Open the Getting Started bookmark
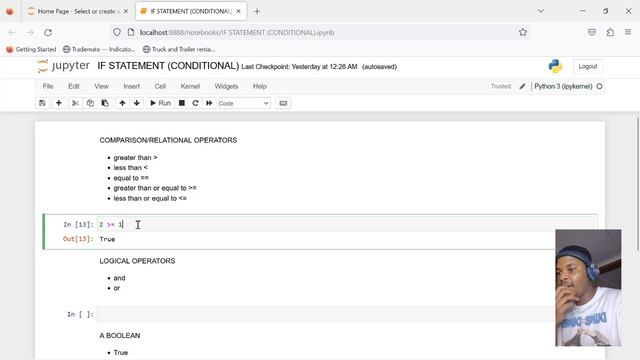 point(31,49)
